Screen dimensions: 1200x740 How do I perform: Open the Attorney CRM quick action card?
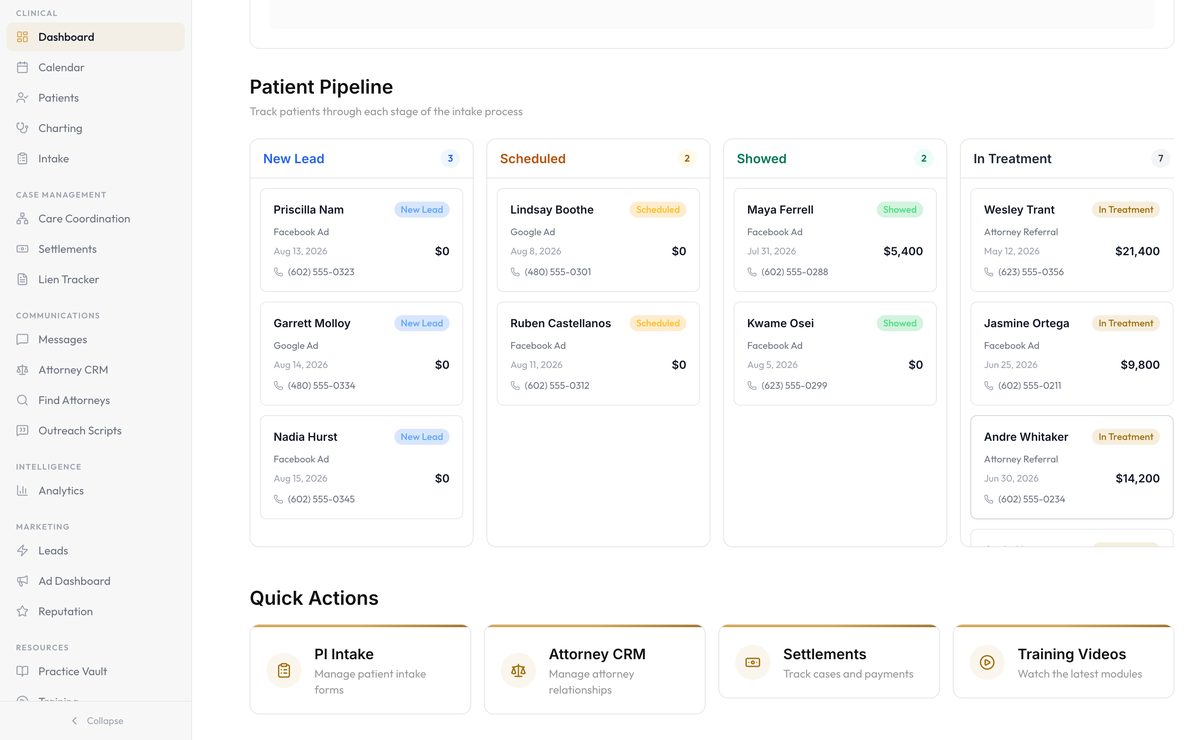[x=594, y=670]
